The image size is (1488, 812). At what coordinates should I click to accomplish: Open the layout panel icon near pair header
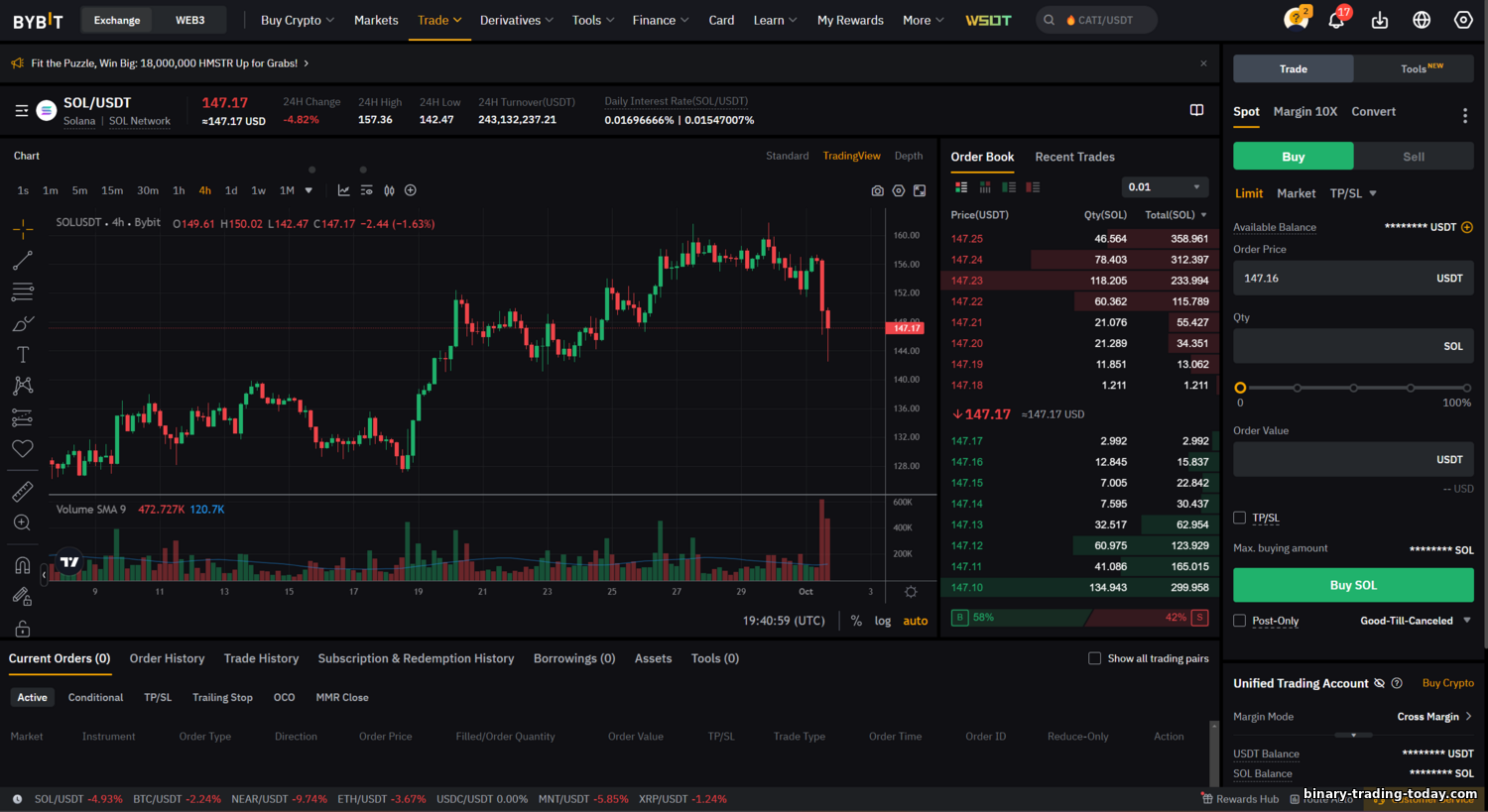tap(1196, 110)
